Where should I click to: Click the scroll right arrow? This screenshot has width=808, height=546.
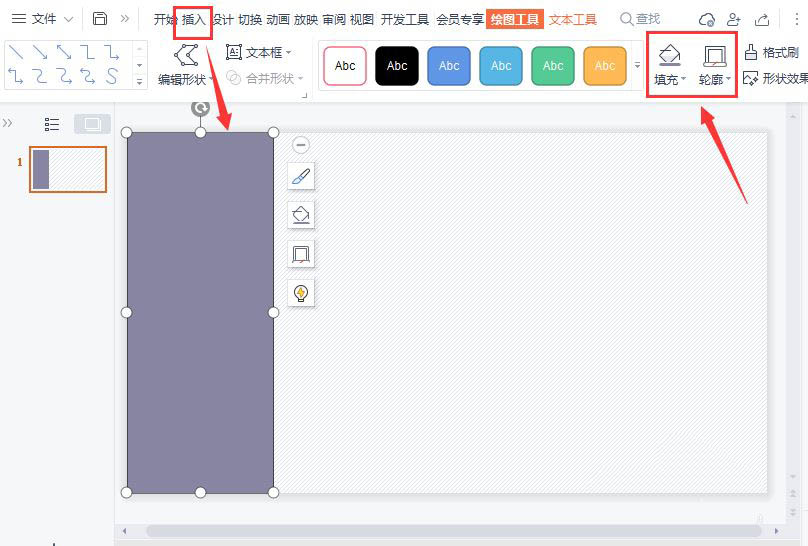pos(777,531)
